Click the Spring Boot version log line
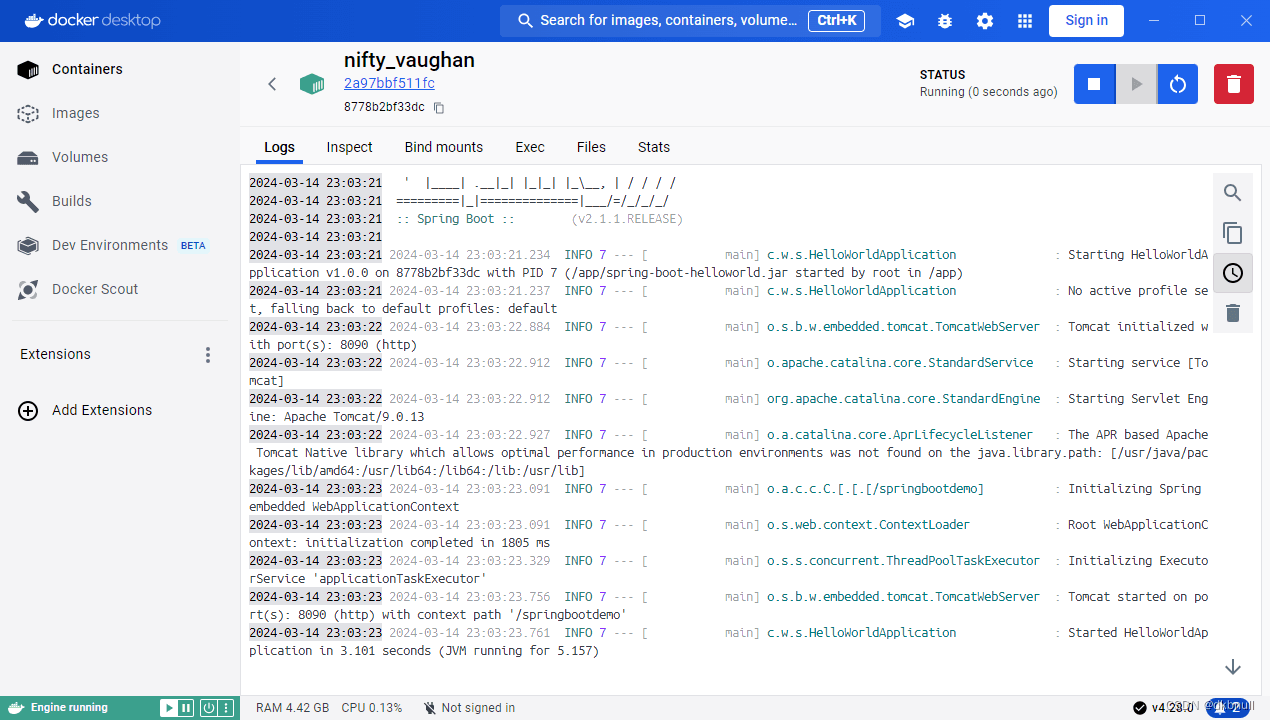 click(x=540, y=219)
